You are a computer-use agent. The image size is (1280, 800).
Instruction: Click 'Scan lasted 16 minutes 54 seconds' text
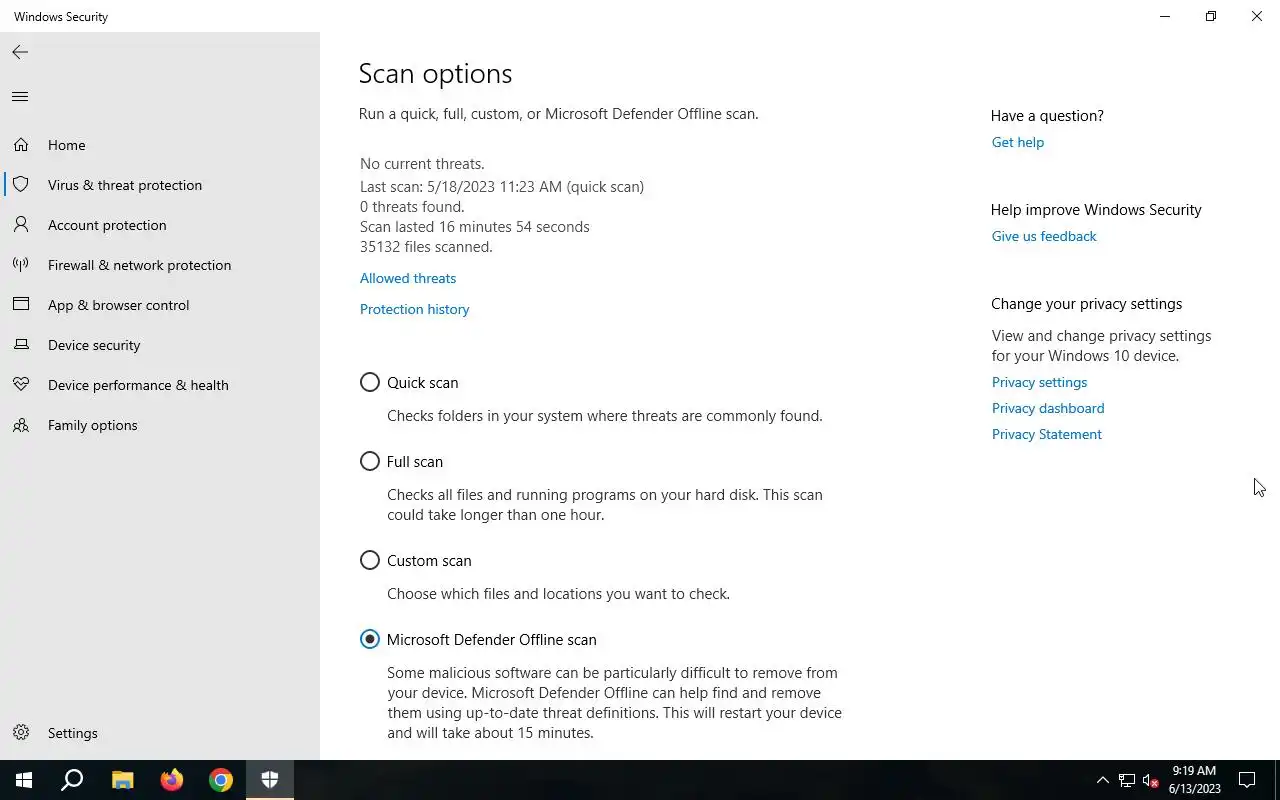pos(475,227)
